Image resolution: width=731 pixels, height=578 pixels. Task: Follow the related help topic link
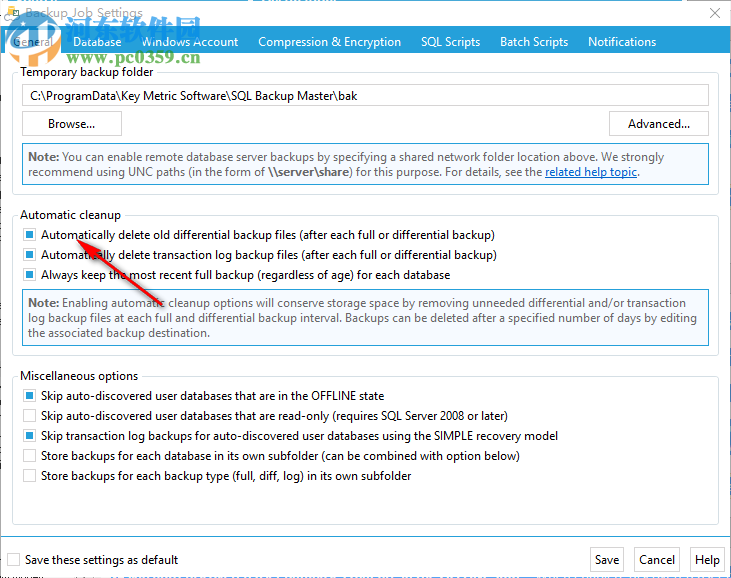591,172
